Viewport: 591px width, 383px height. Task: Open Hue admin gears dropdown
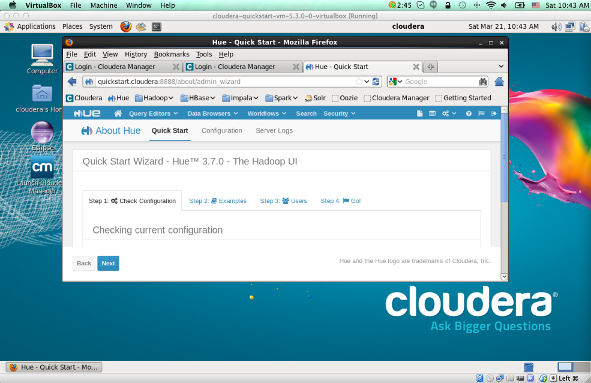449,113
